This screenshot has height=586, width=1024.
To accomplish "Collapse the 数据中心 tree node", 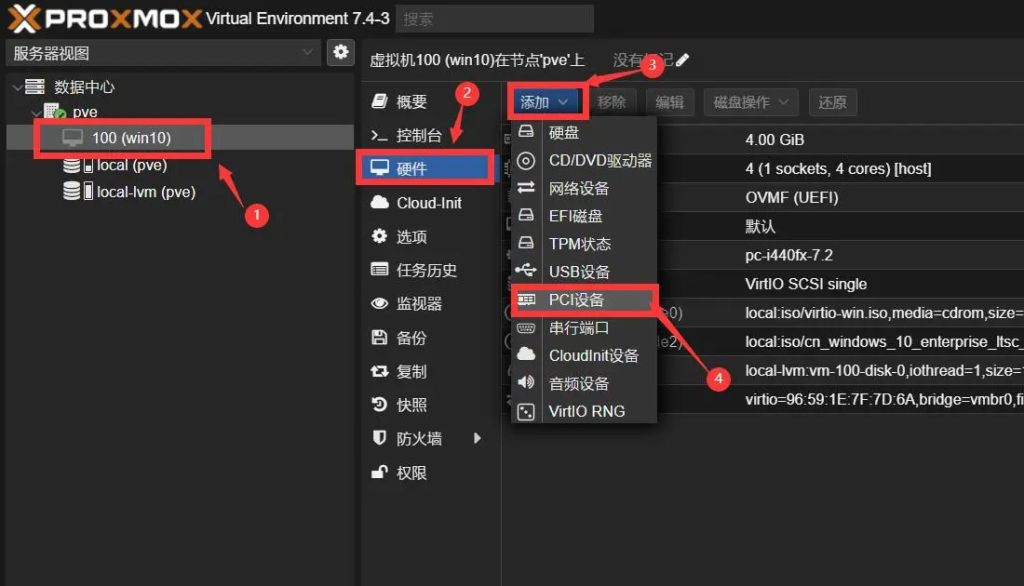I will tap(18, 87).
